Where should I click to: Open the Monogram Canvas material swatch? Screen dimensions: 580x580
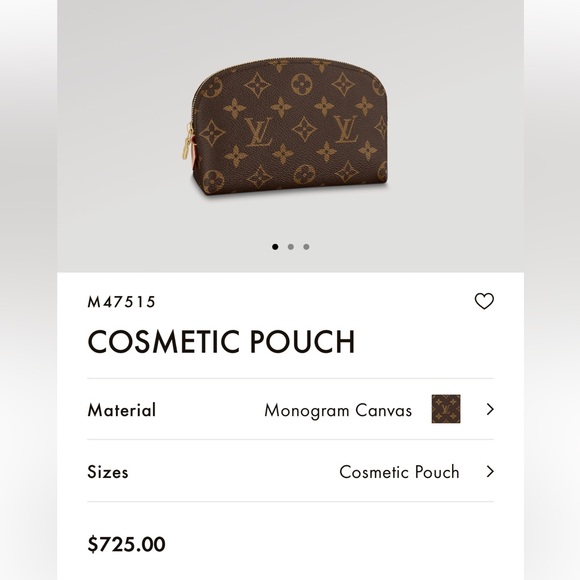click(446, 409)
